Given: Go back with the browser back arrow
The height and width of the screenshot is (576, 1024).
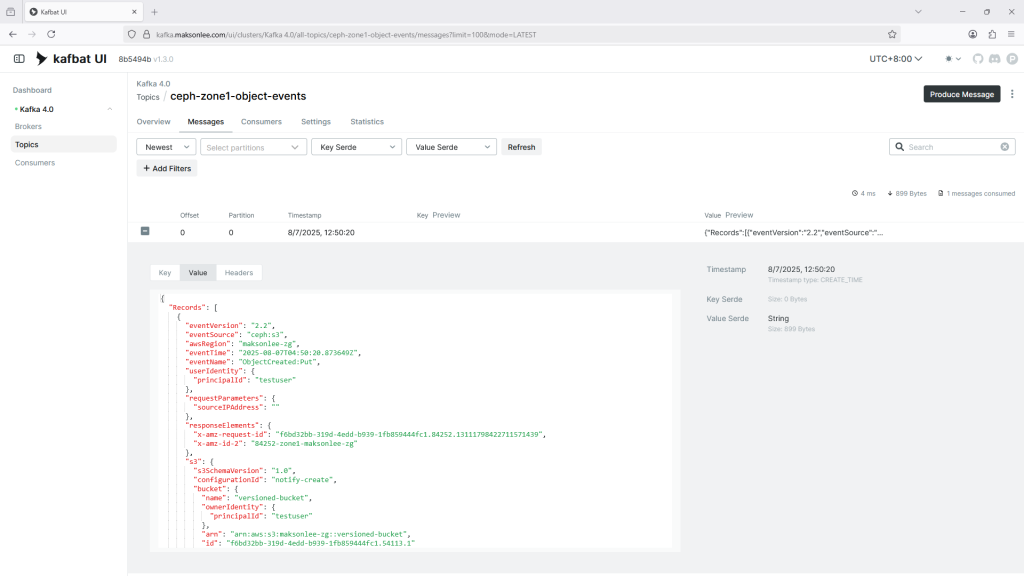Looking at the screenshot, I should pos(13,35).
